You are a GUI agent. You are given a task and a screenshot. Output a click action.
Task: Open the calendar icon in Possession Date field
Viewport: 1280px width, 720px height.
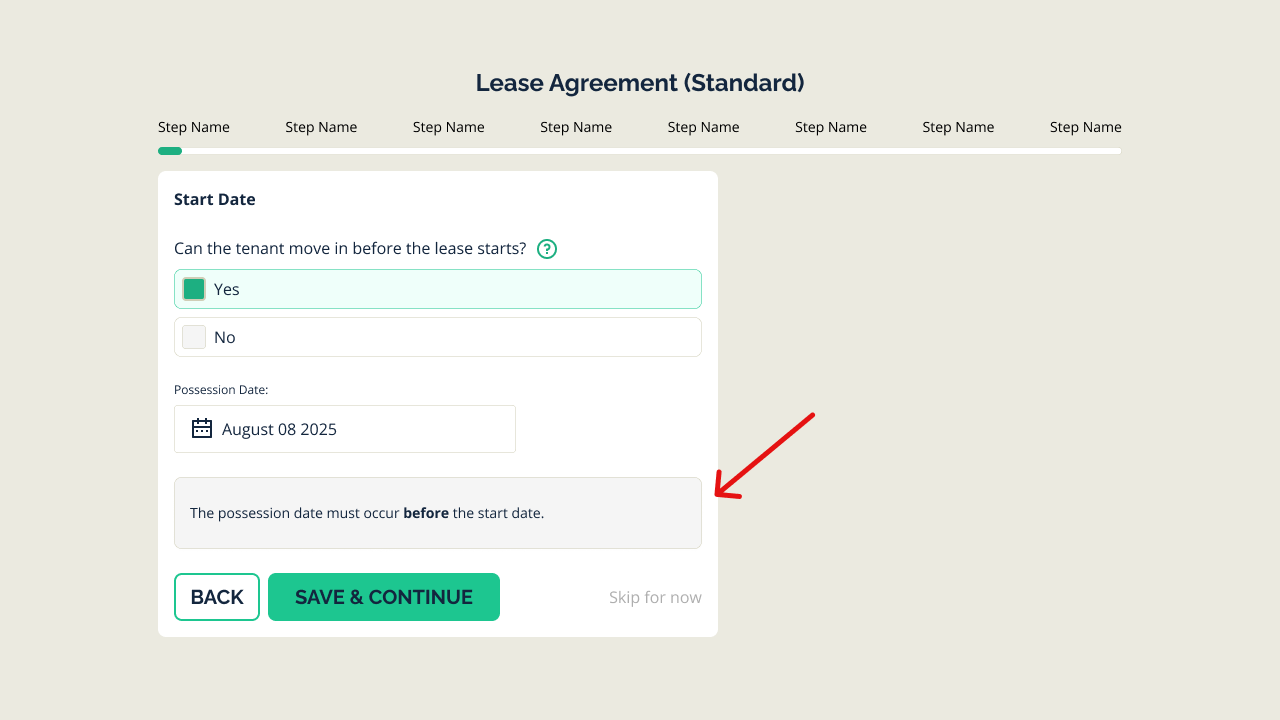pos(202,428)
